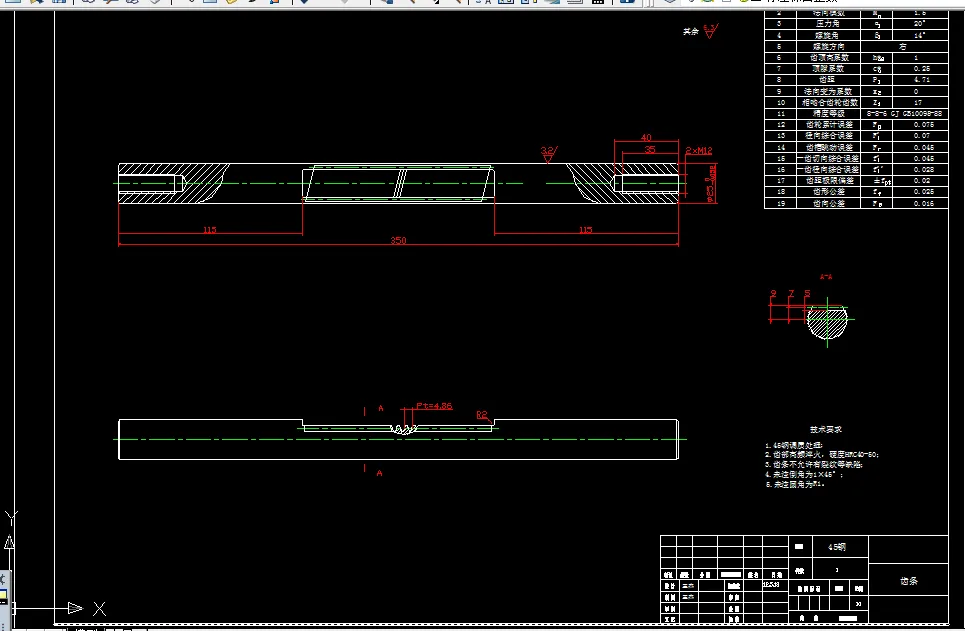Click the helical rack teeth in top view

point(399,183)
